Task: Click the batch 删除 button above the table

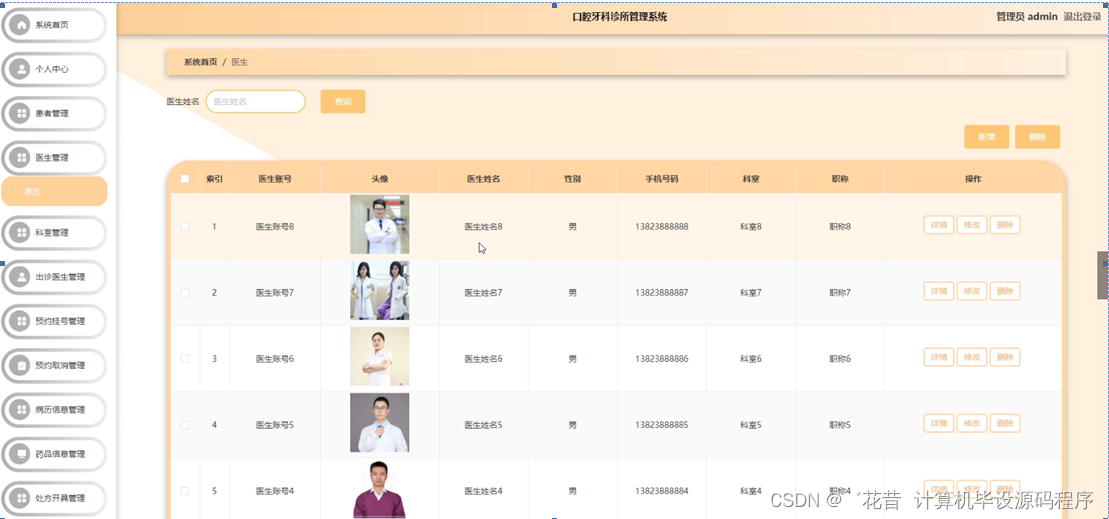Action: point(1038,137)
